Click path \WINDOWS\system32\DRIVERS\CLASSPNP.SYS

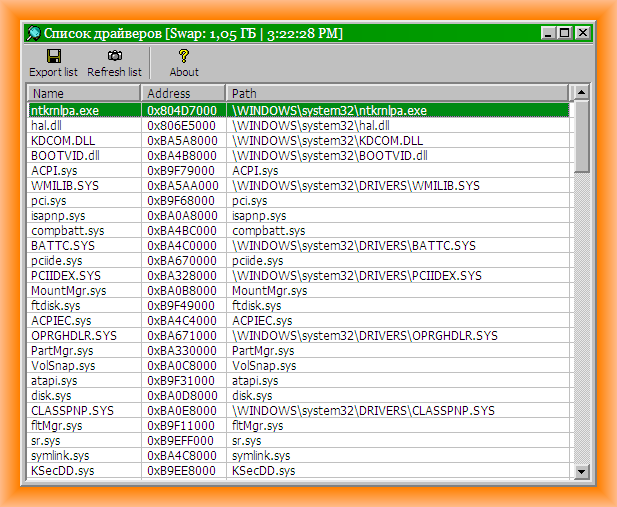tap(363, 410)
